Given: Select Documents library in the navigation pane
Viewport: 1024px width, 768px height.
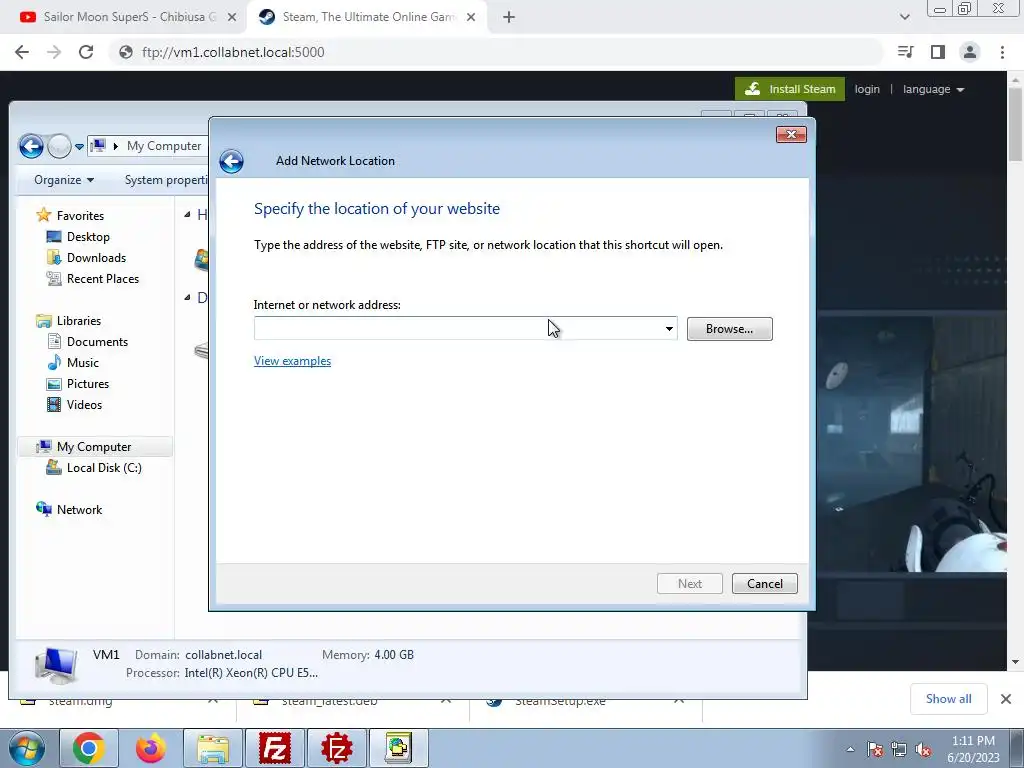Looking at the screenshot, I should [97, 342].
